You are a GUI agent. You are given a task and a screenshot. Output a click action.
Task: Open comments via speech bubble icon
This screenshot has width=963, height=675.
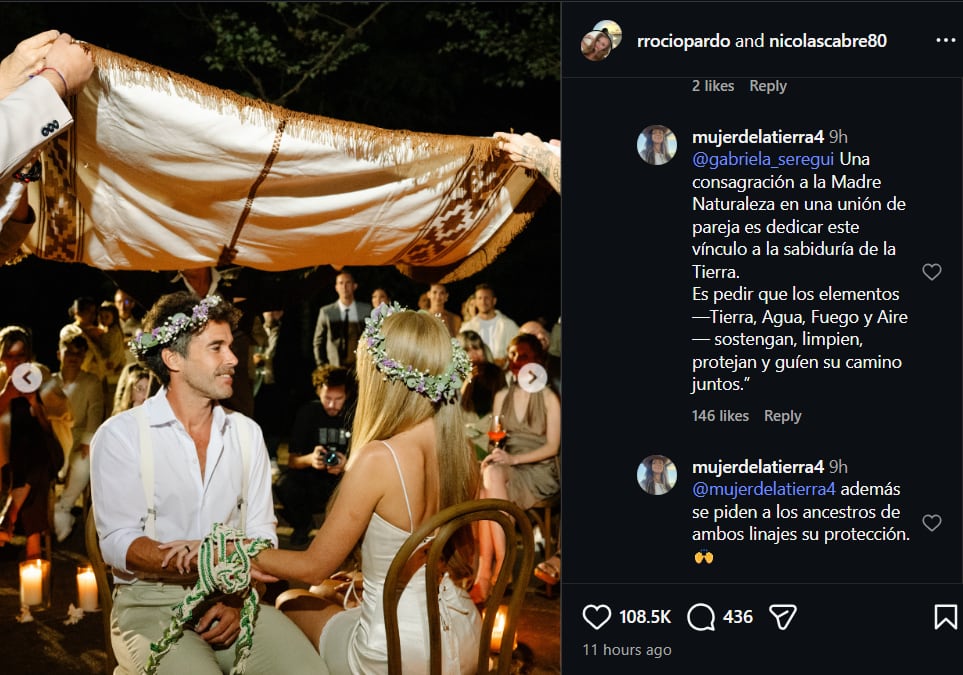(701, 617)
